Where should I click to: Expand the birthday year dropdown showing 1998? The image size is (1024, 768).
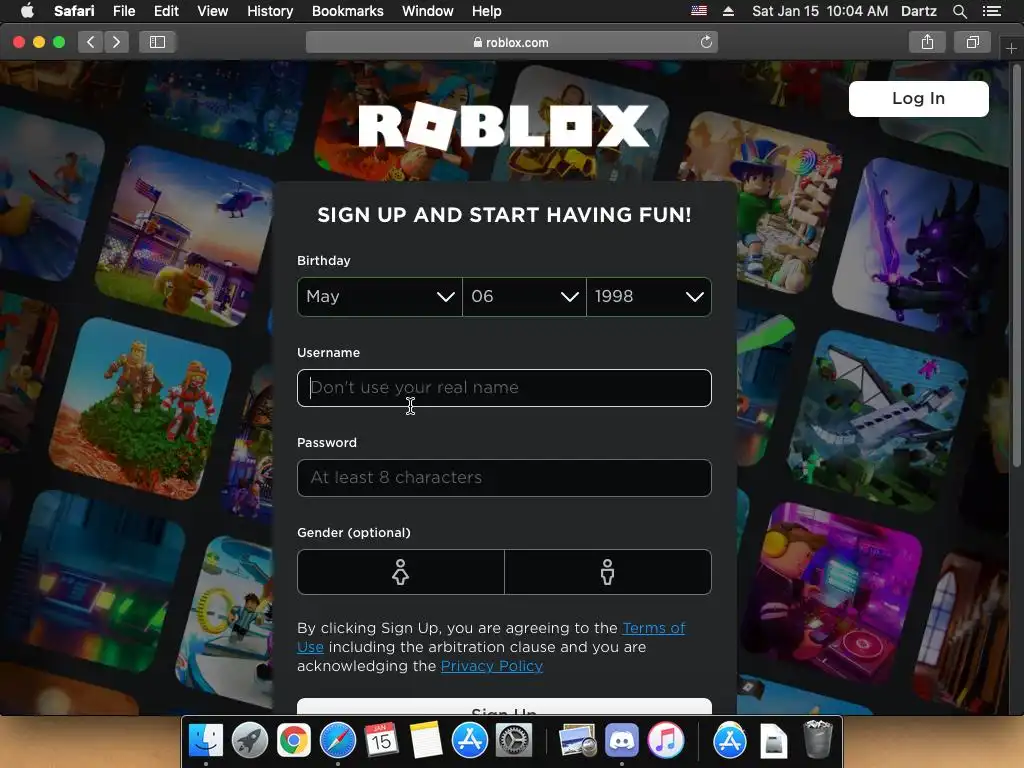[649, 296]
